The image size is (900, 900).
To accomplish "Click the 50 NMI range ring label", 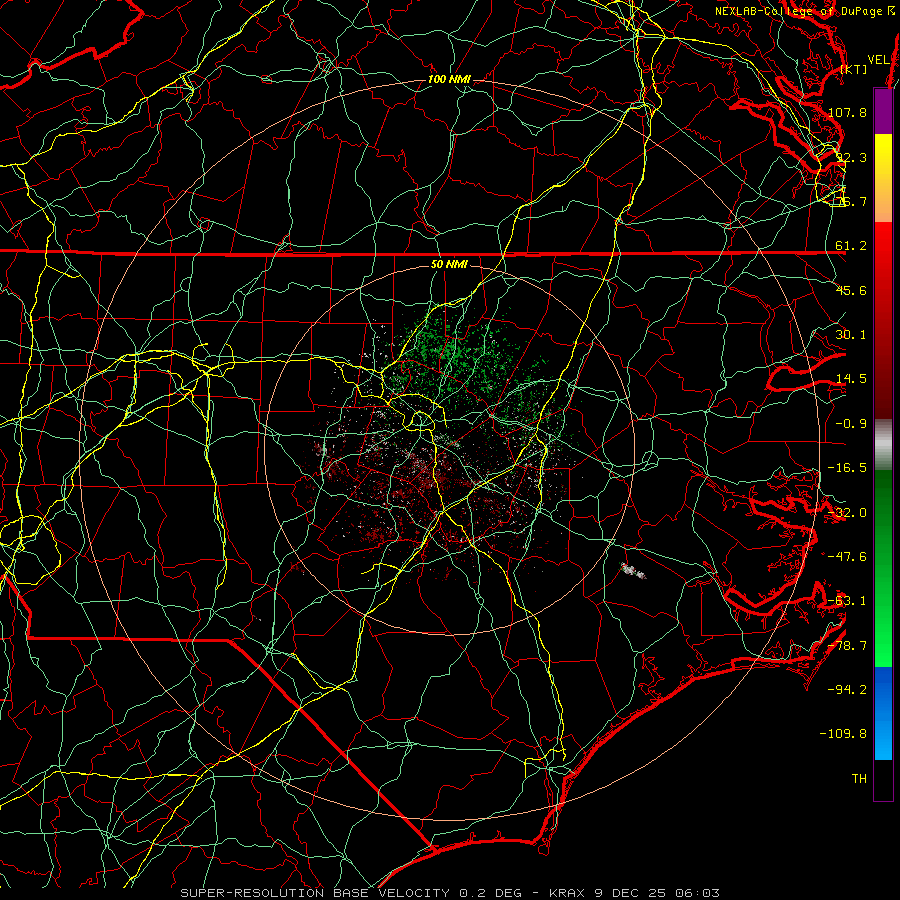I will point(449,265).
